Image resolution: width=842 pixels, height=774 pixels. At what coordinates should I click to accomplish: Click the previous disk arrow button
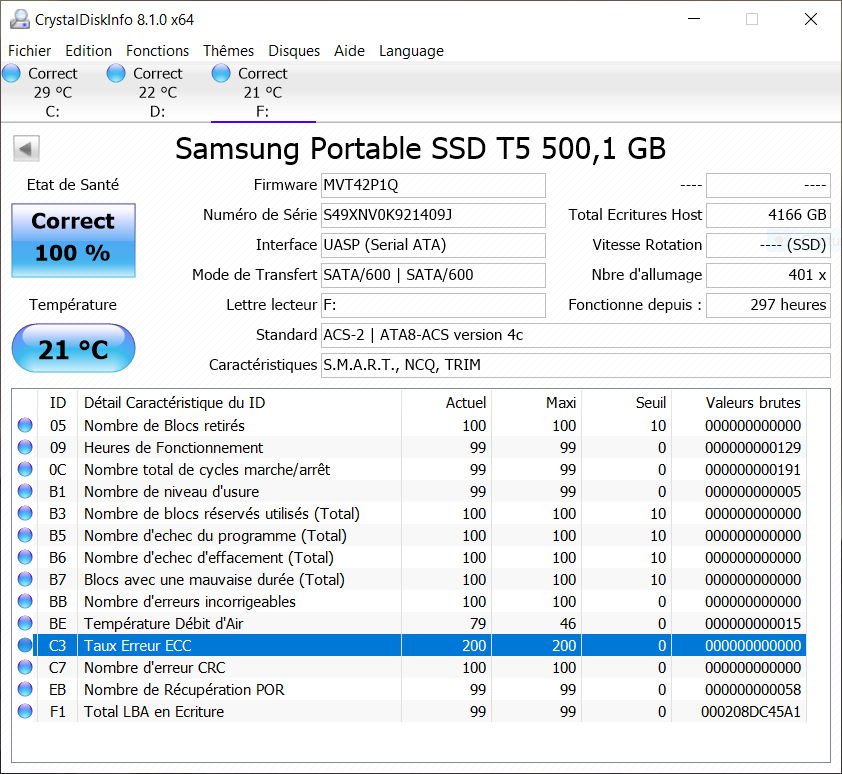tap(26, 148)
